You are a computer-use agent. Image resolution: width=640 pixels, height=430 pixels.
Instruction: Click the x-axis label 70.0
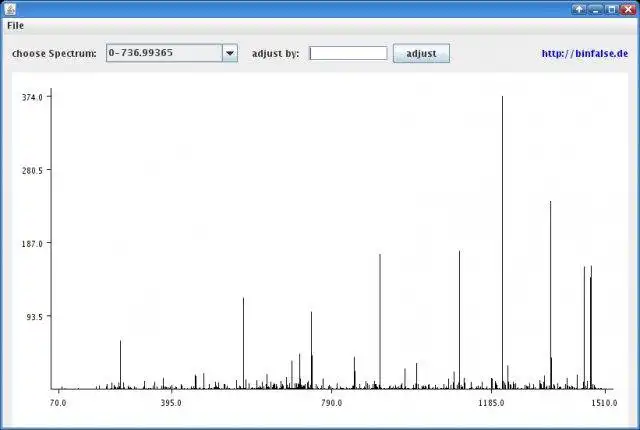point(58,403)
